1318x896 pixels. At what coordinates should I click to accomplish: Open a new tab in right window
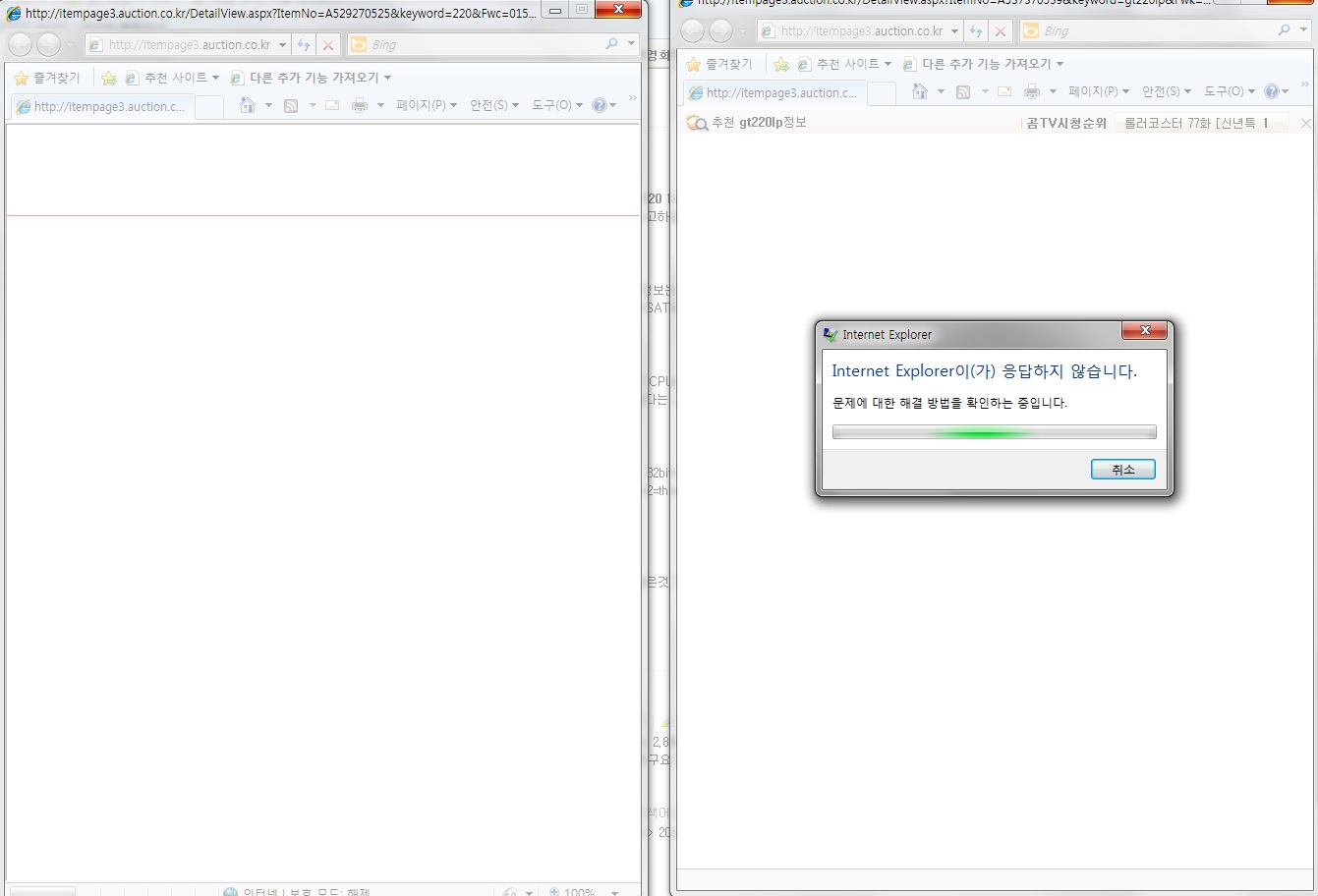(882, 93)
